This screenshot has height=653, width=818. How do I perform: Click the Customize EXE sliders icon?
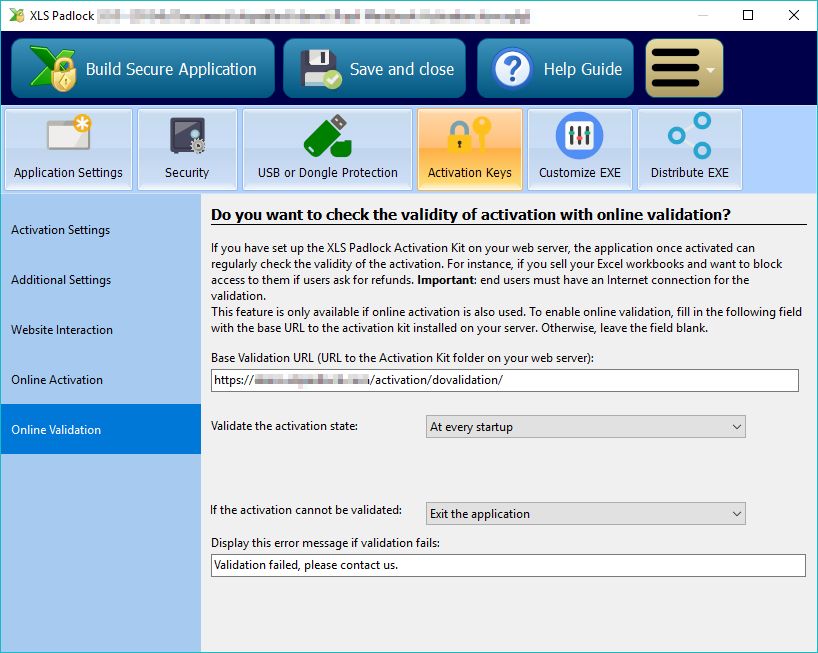(580, 136)
